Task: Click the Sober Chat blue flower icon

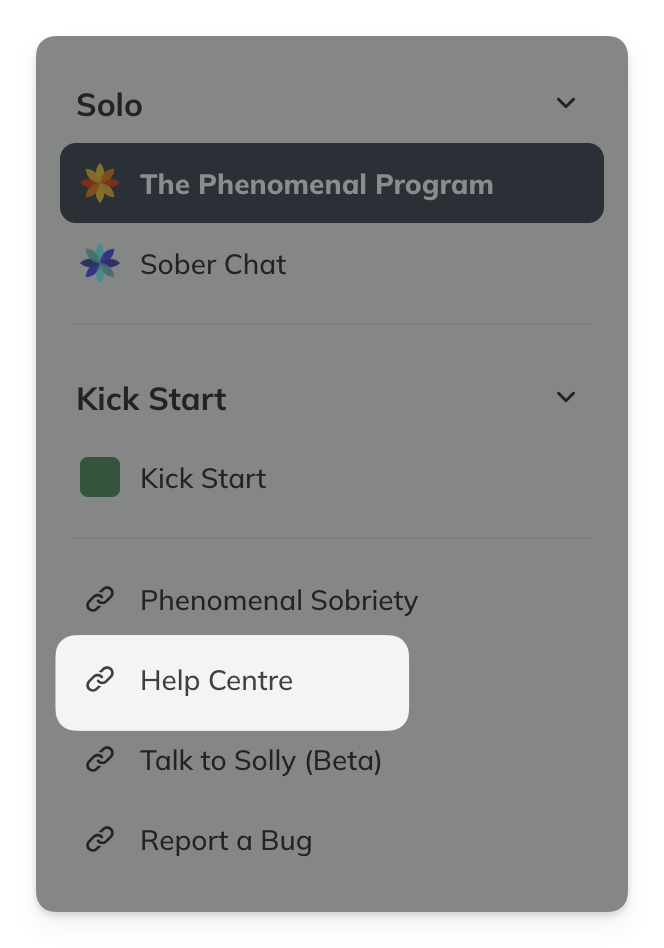Action: tap(100, 264)
